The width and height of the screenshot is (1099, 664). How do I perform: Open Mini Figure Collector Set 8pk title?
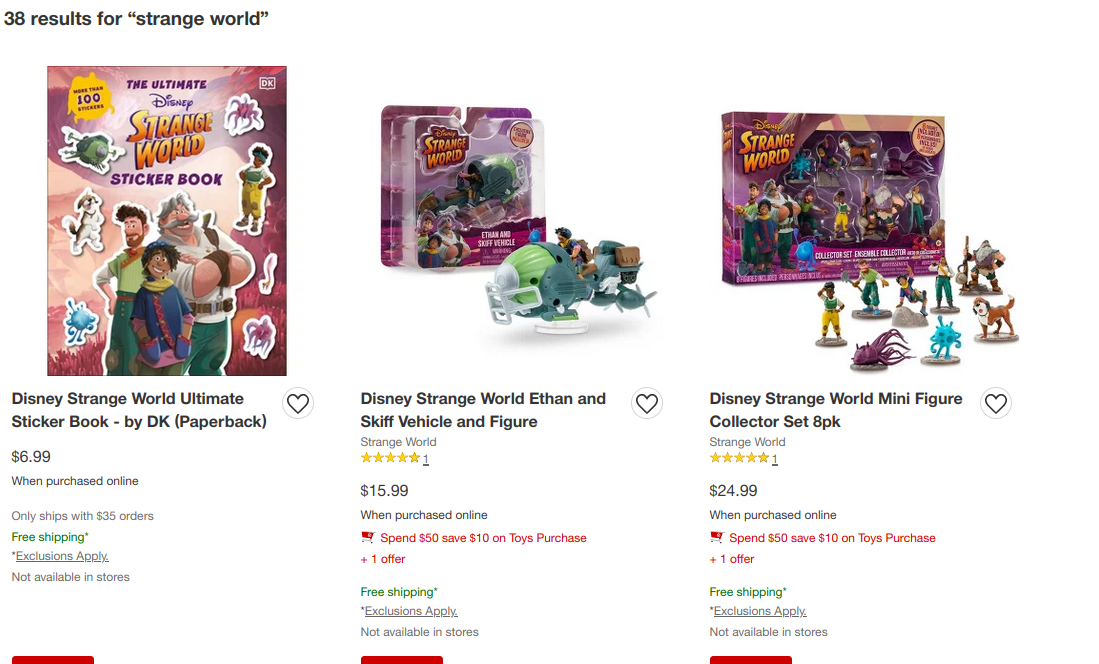click(x=835, y=410)
